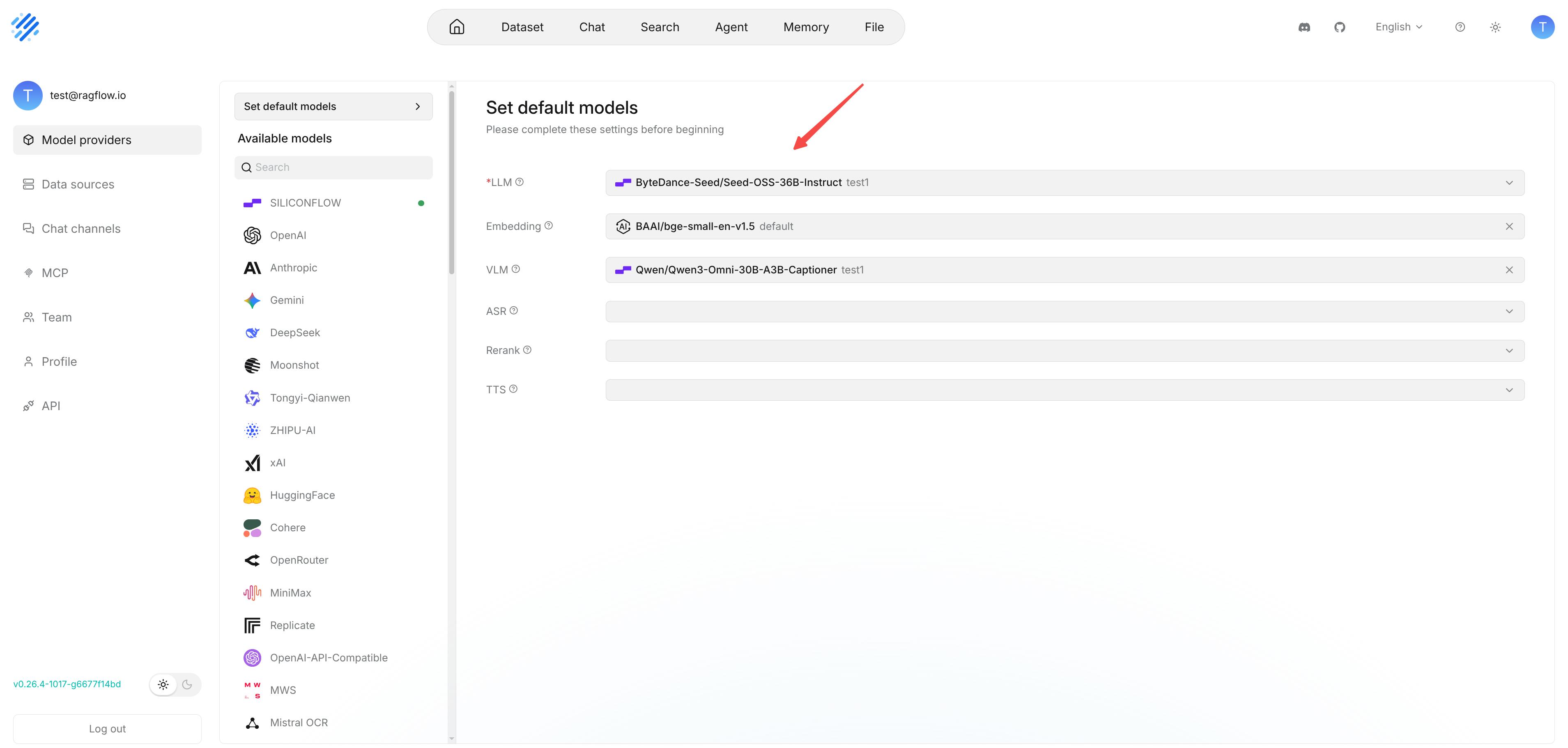Open the Embedding model dropdown
The image size is (1568, 748).
1064,226
